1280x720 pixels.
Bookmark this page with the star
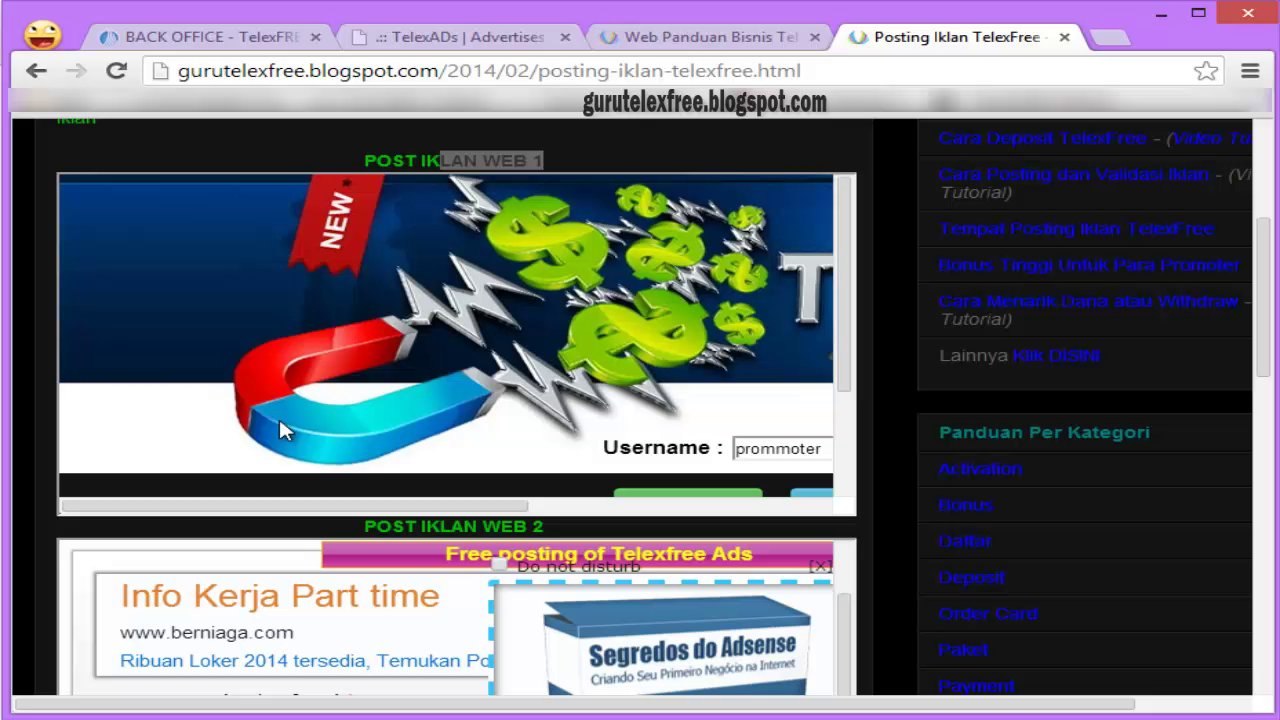coord(1206,71)
